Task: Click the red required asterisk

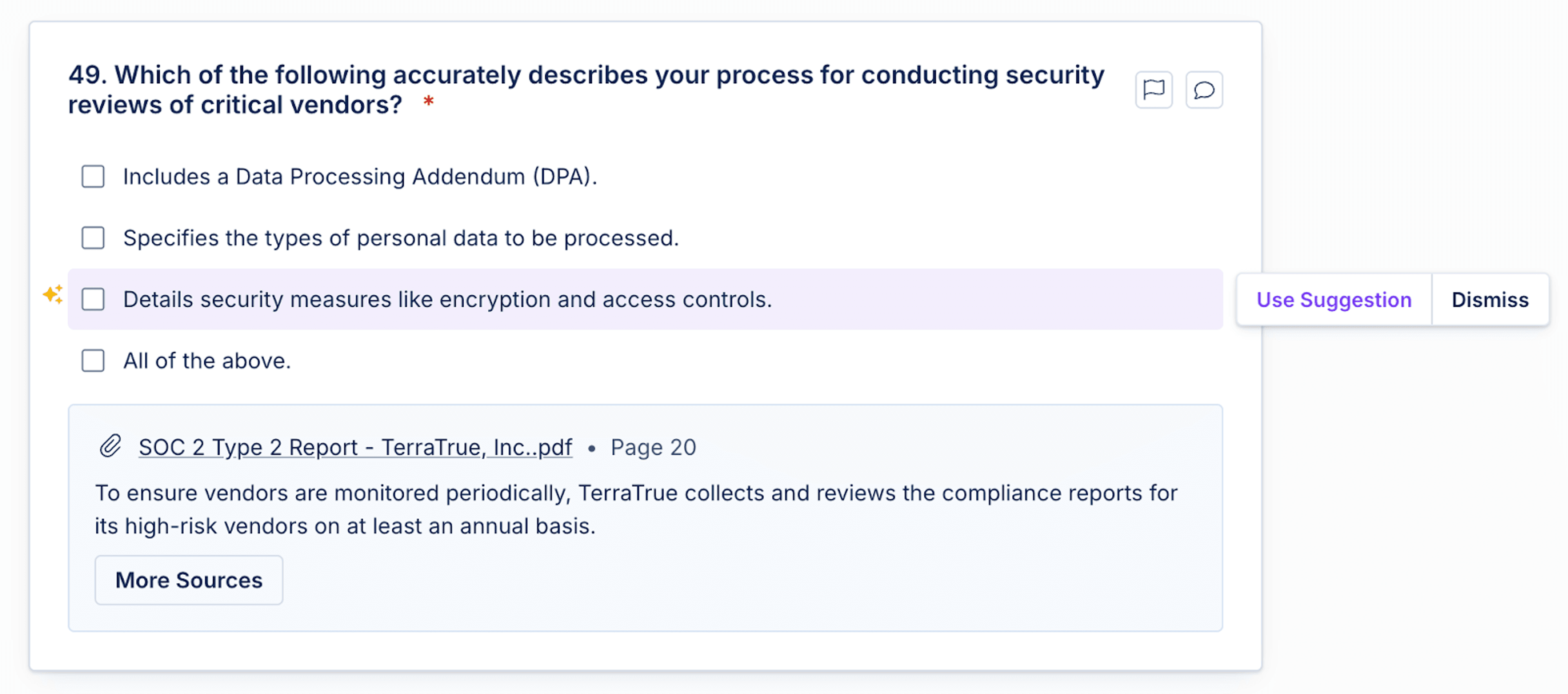Action: coord(428,101)
